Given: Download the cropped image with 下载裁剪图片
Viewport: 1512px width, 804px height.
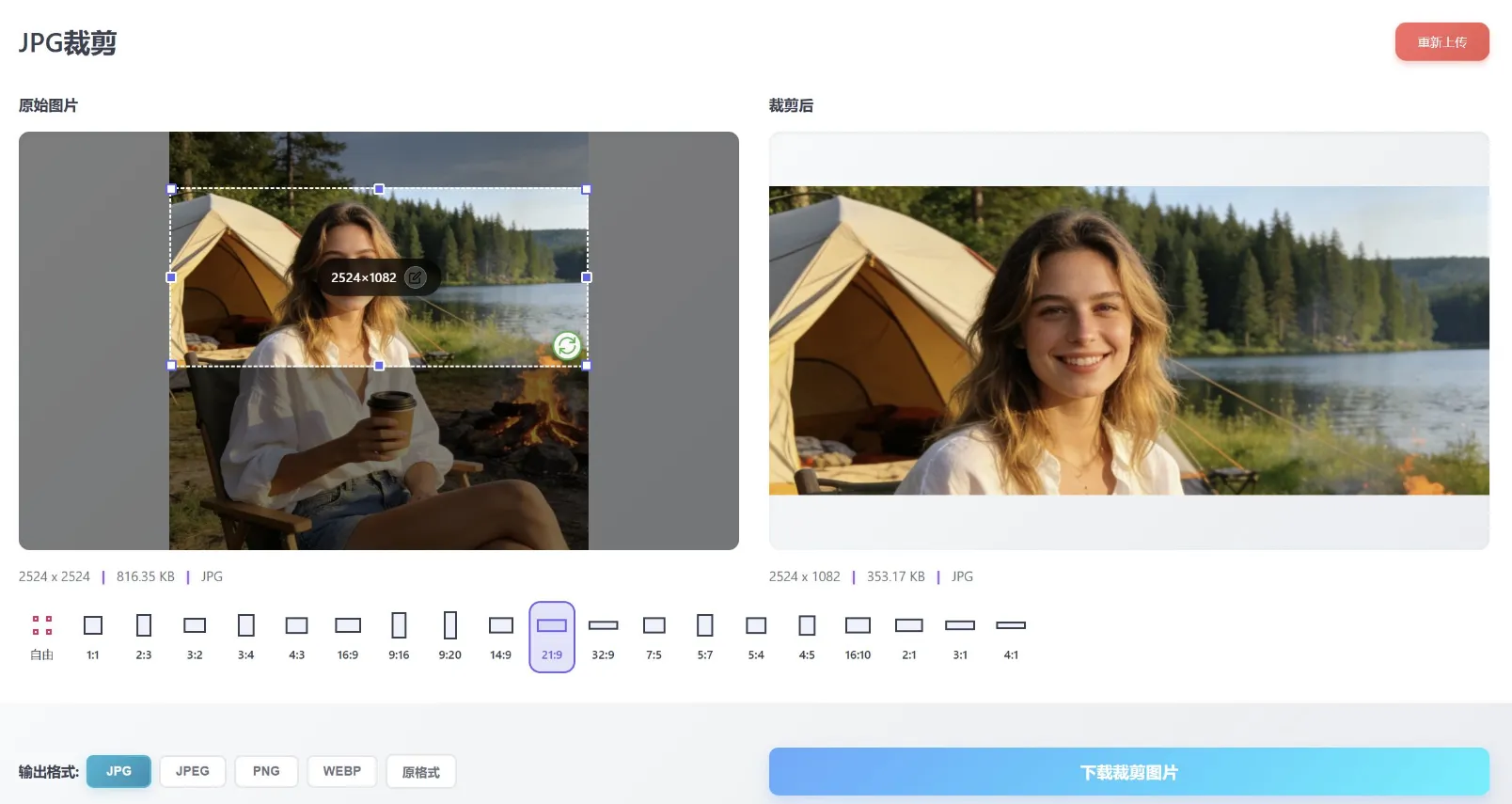Looking at the screenshot, I should coord(1129,772).
